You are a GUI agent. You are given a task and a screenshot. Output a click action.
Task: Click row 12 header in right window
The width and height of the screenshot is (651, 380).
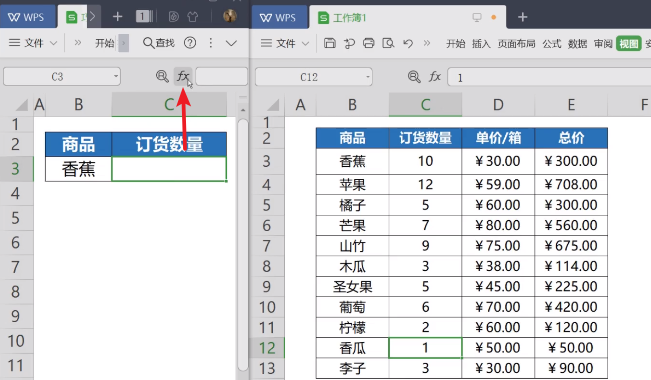(267, 348)
